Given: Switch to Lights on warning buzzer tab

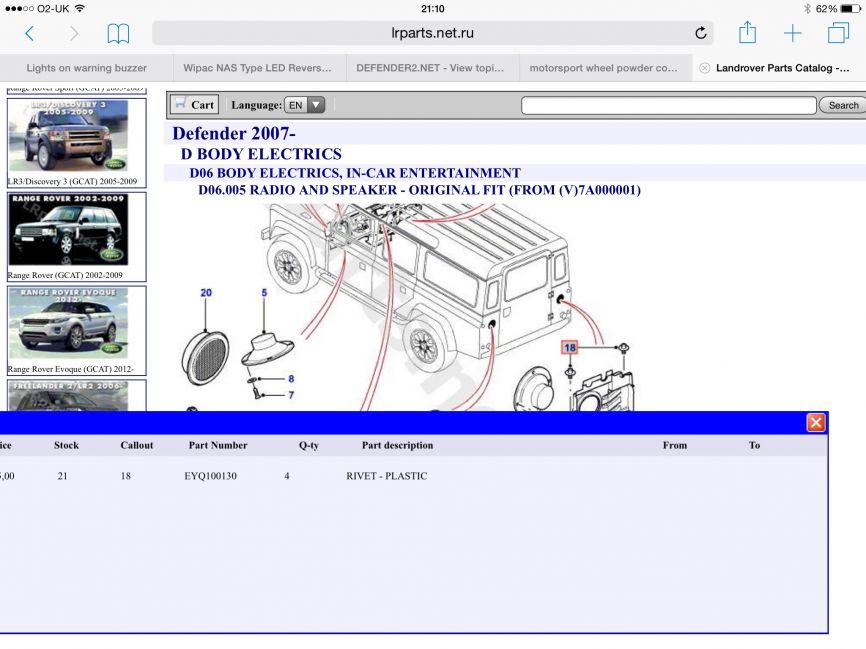Looking at the screenshot, I should click(x=87, y=68).
